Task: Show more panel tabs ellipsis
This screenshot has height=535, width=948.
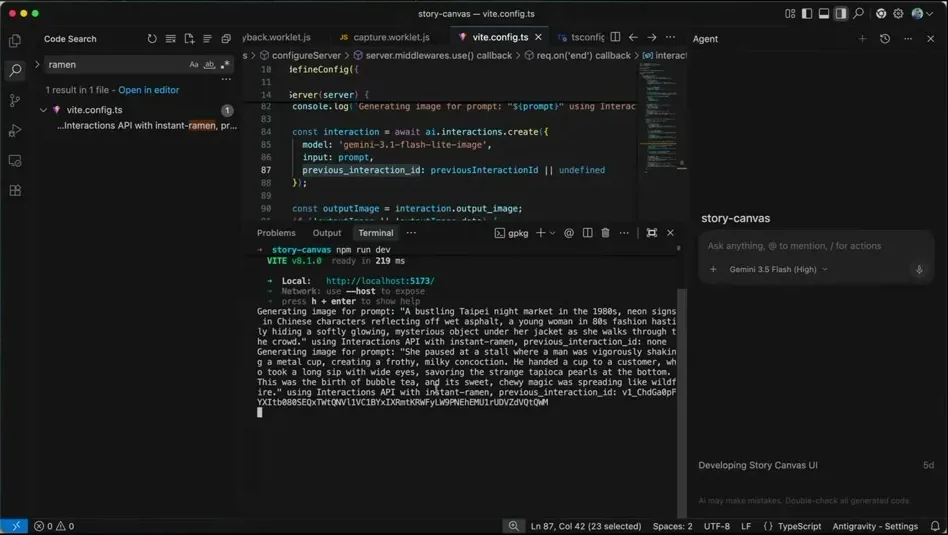Action: coord(411,233)
